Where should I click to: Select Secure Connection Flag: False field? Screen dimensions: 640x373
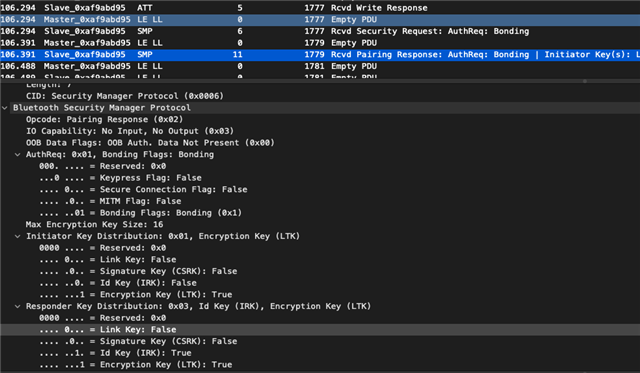(143, 189)
